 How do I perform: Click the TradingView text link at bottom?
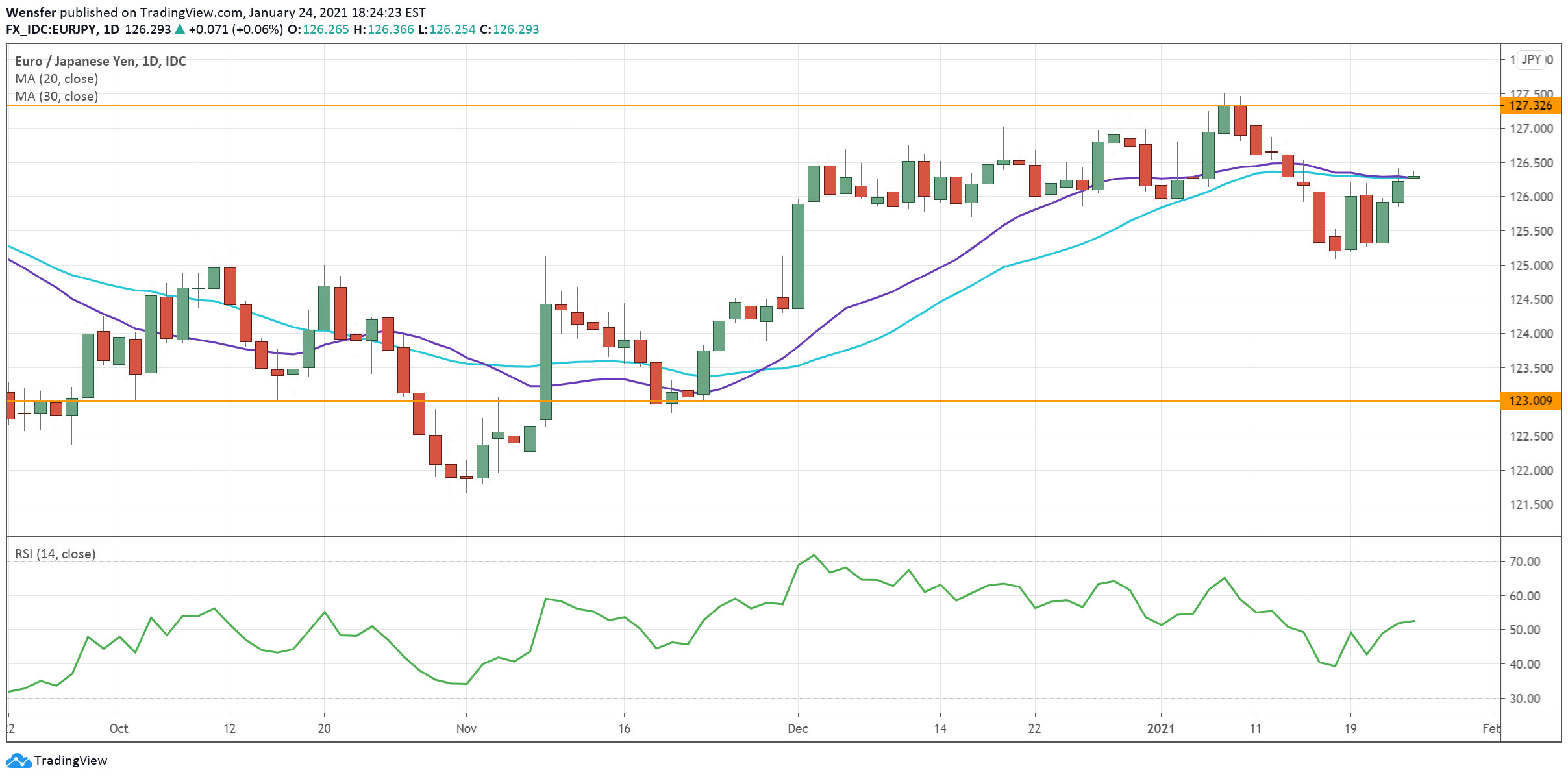pos(70,760)
